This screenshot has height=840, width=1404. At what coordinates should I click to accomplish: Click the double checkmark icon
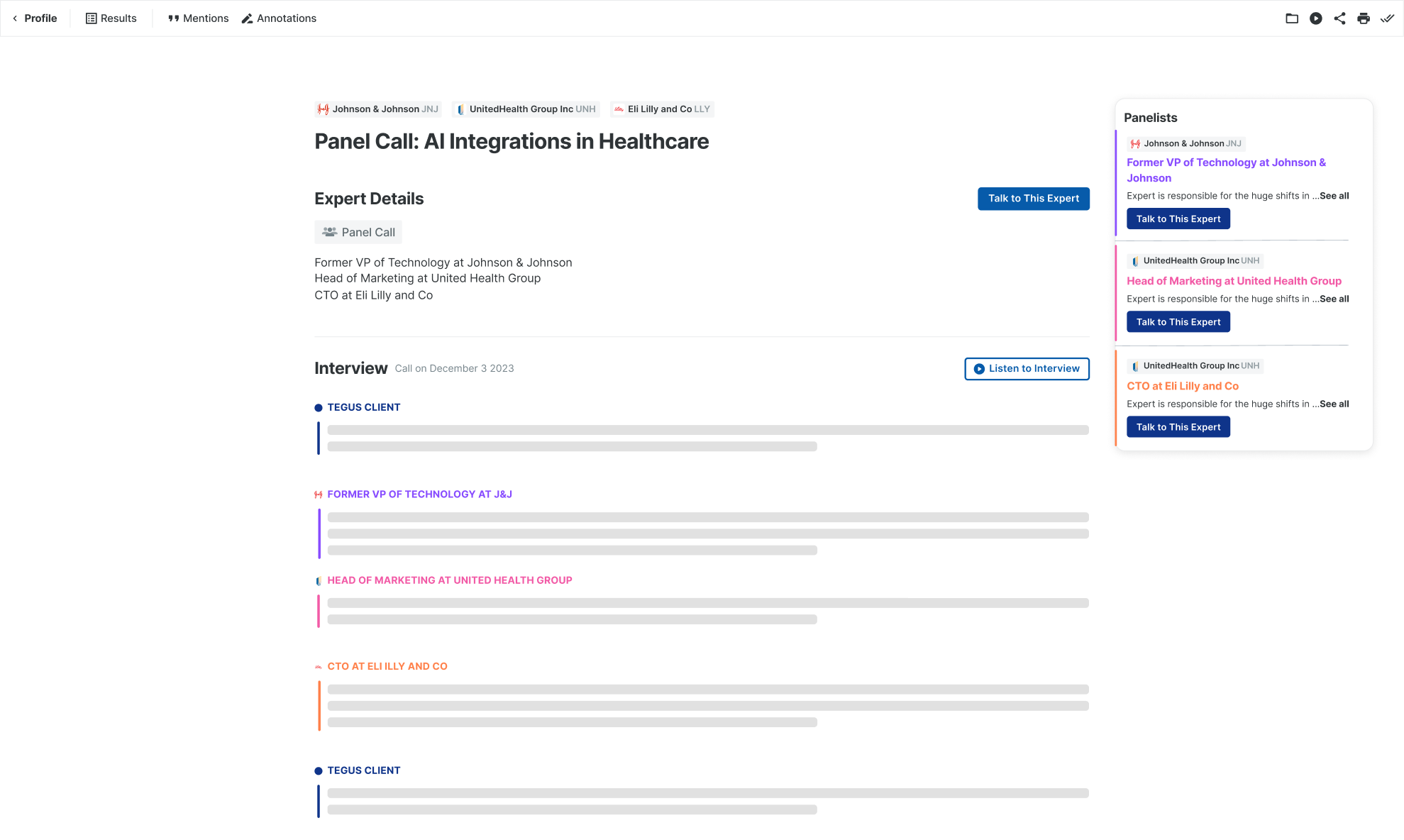point(1387,18)
